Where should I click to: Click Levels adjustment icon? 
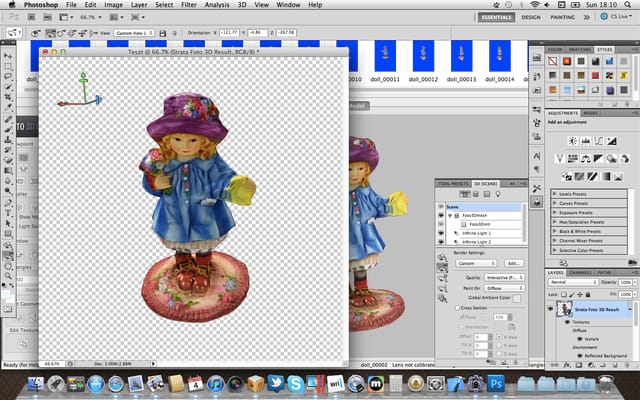585,141
